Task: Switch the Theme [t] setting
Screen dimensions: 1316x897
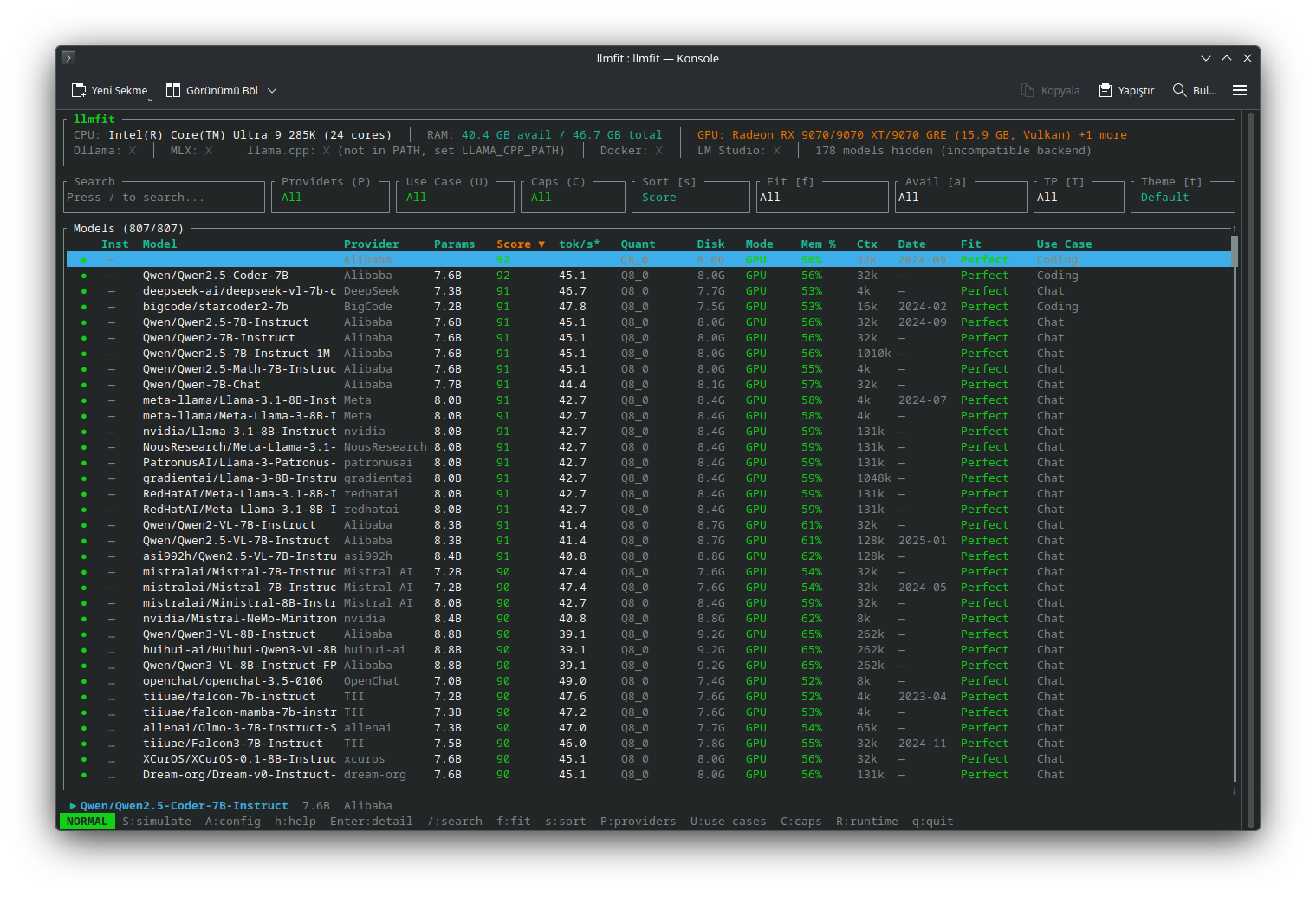Action: [1183, 197]
